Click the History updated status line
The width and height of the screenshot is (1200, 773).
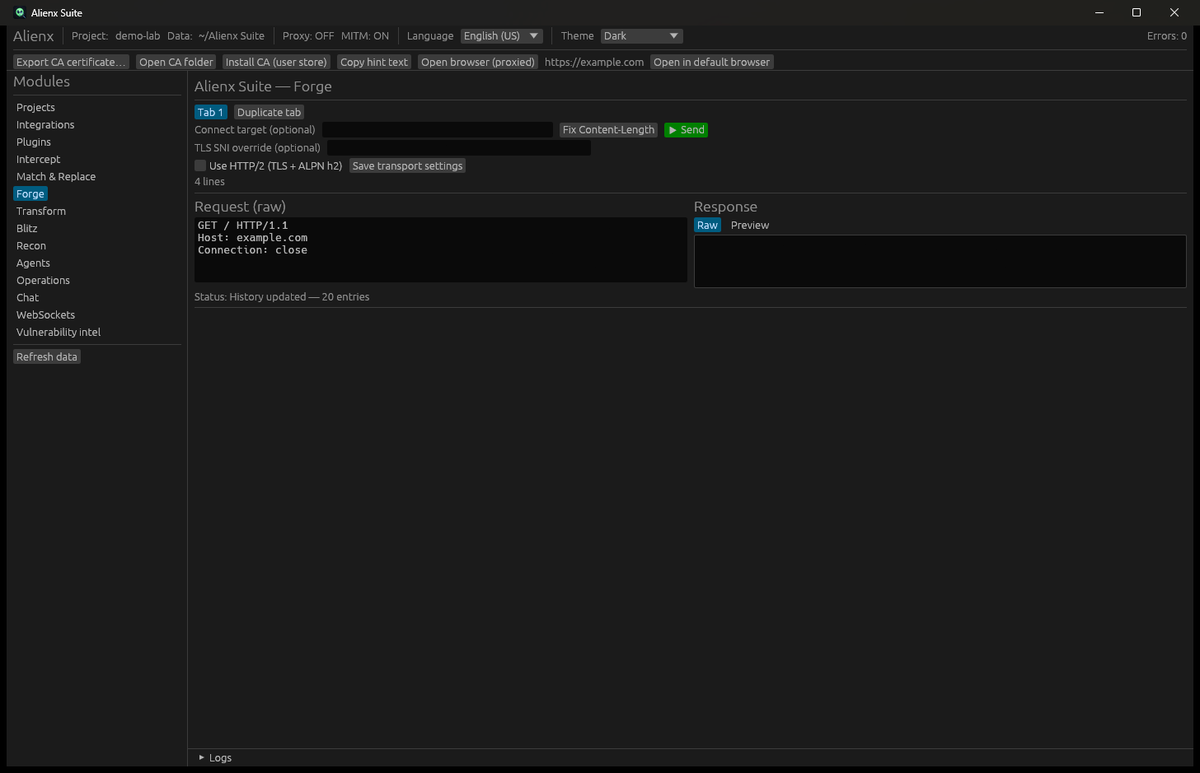[x=282, y=297]
